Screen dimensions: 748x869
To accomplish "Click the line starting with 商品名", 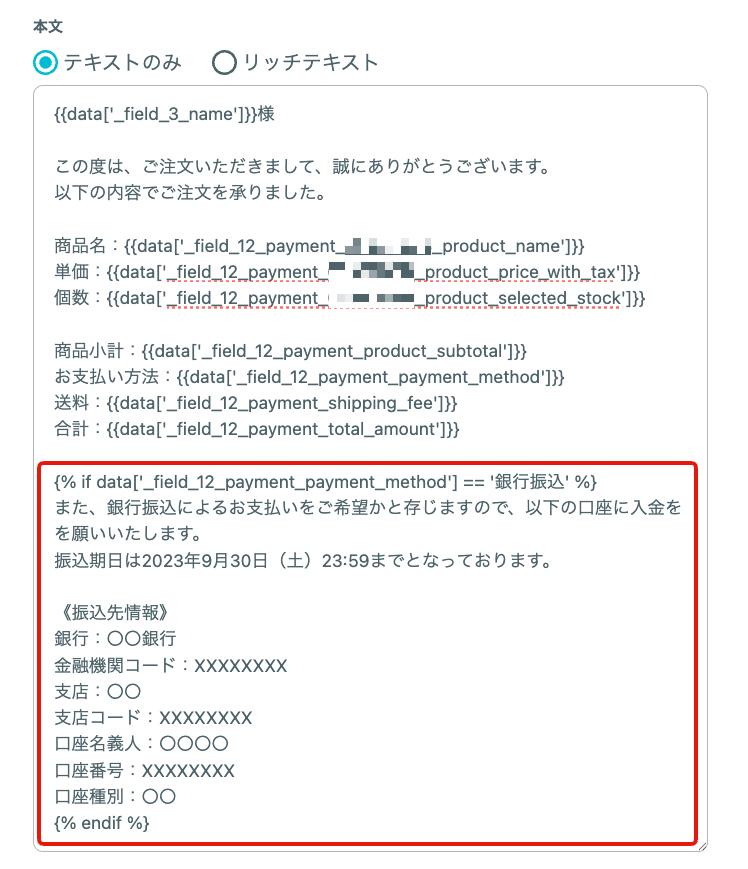I will click(x=319, y=246).
